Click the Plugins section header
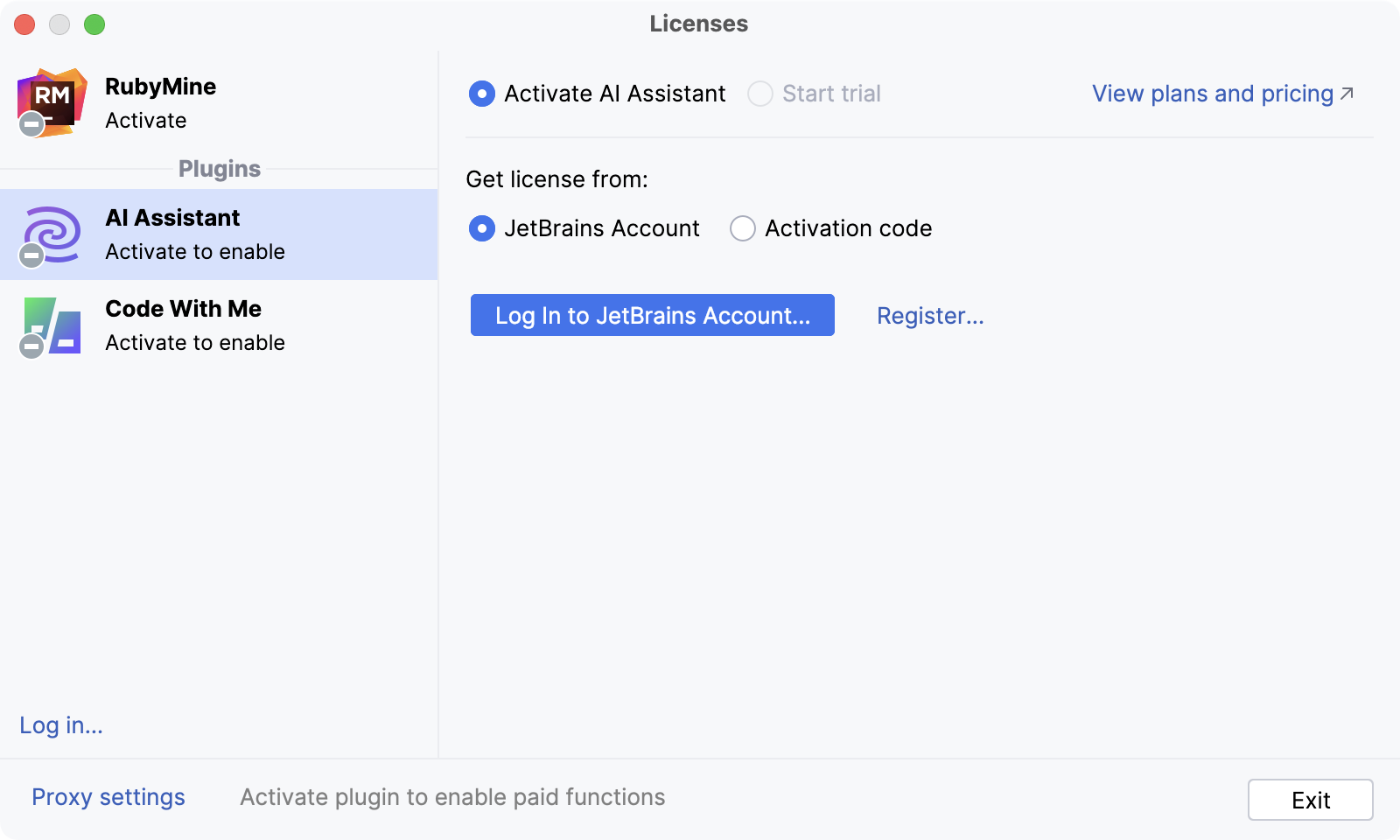The image size is (1400, 840). [219, 168]
